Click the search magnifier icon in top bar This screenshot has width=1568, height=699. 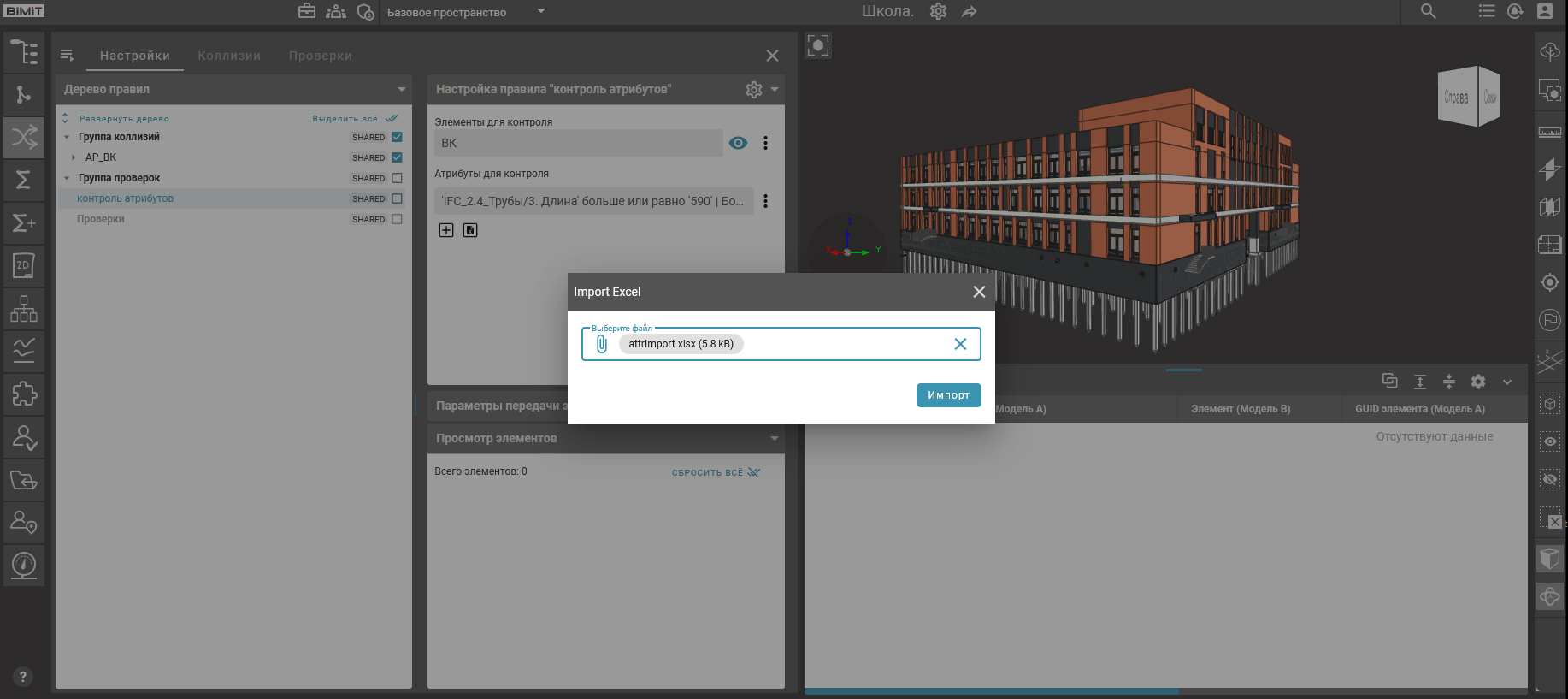click(1428, 11)
